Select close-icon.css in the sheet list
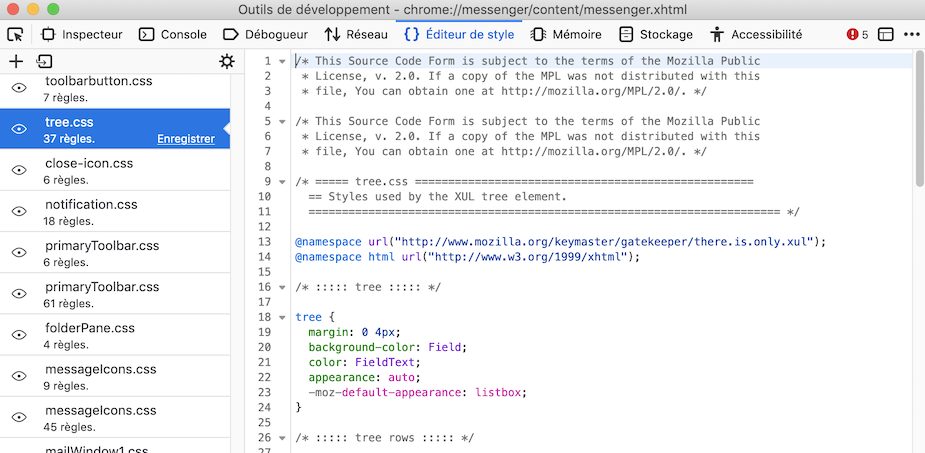 tap(115, 170)
